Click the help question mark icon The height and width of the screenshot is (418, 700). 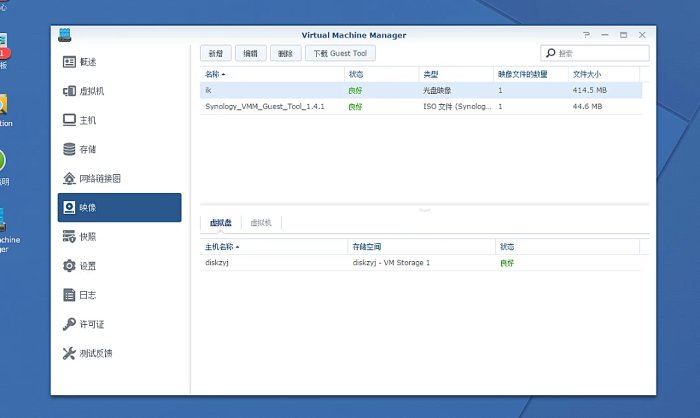(586, 35)
